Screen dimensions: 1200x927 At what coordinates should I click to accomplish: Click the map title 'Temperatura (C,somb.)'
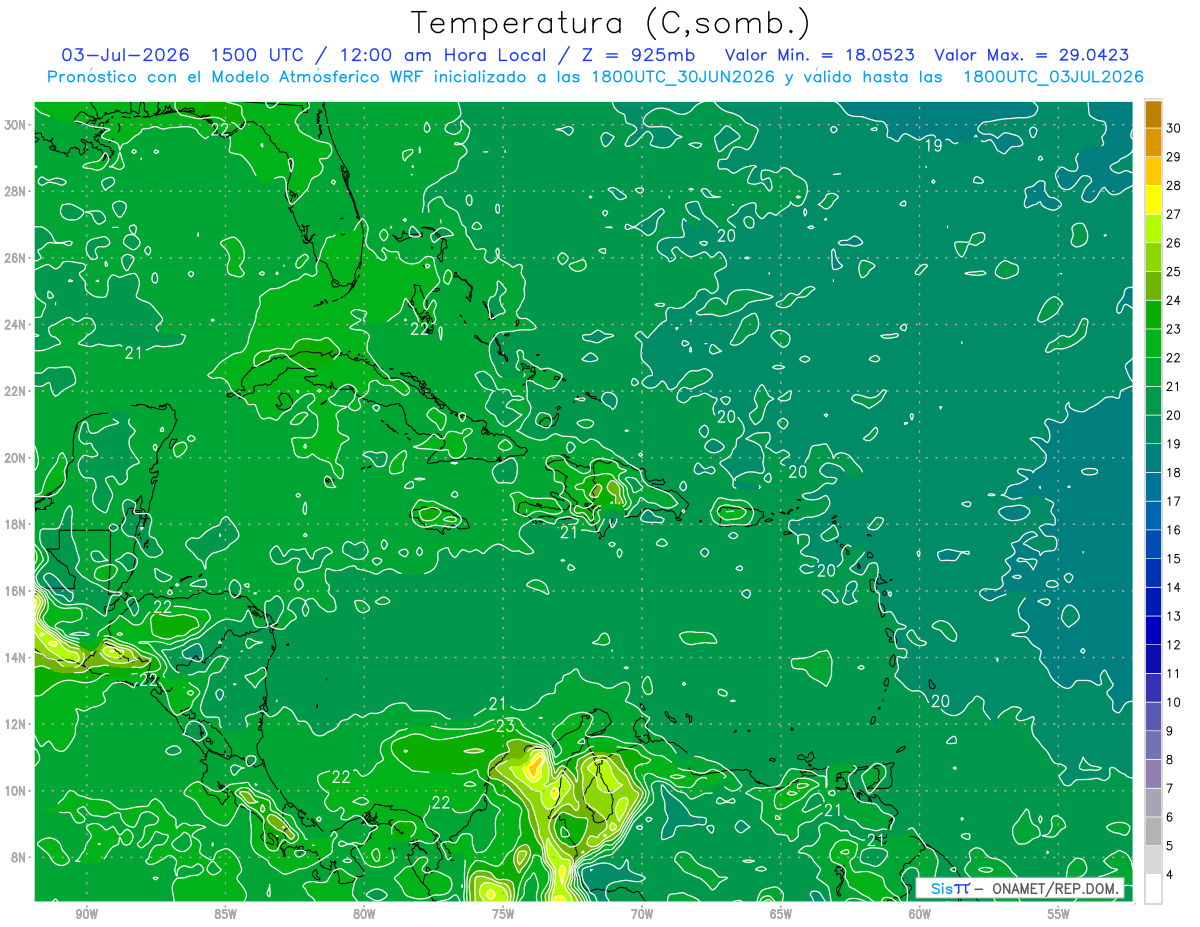point(611,23)
